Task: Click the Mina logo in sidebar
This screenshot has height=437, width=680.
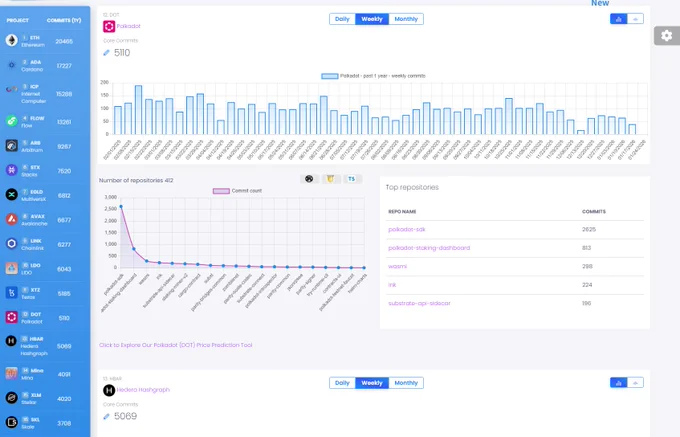Action: coord(12,373)
